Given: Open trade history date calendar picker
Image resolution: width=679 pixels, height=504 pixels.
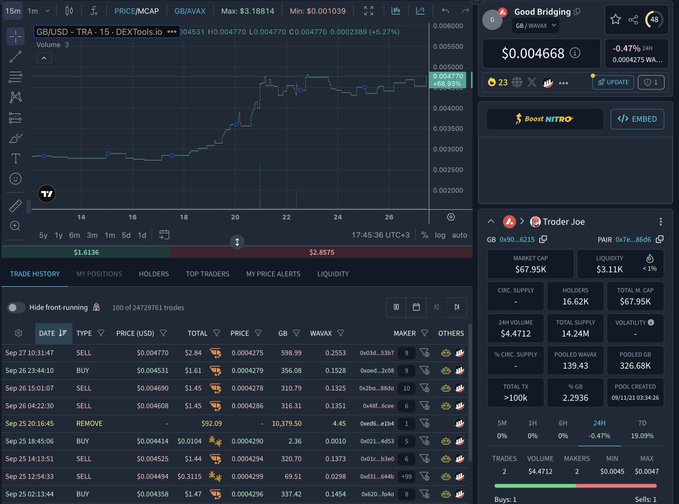Looking at the screenshot, I should (416, 307).
